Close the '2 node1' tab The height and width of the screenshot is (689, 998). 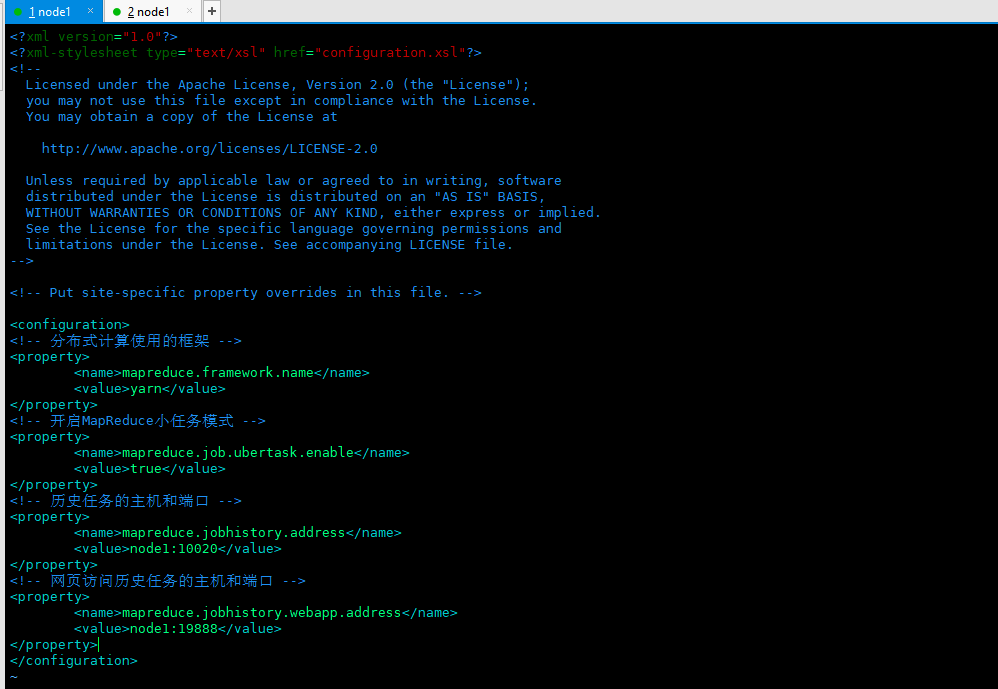click(x=189, y=11)
